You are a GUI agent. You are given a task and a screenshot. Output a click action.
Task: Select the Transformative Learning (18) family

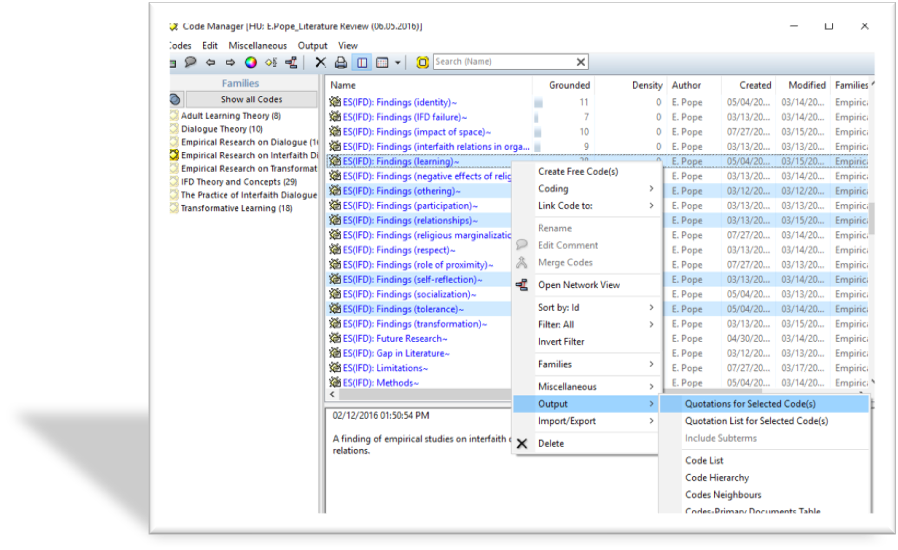(236, 208)
